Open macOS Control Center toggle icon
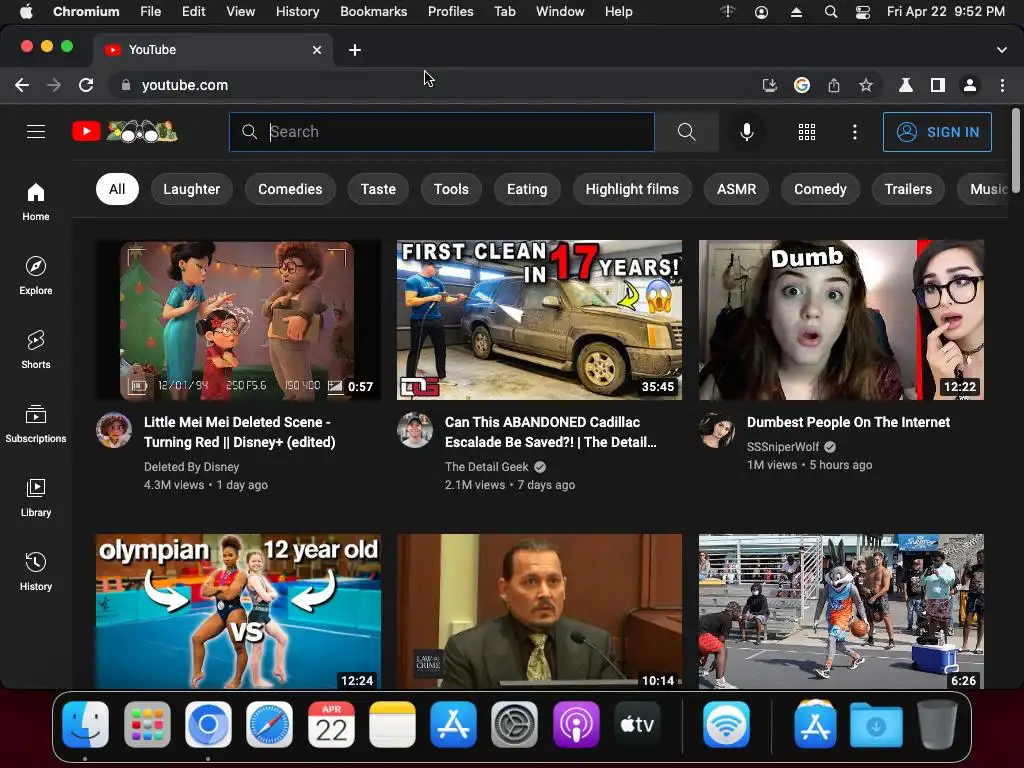The height and width of the screenshot is (768, 1024). coord(863,12)
